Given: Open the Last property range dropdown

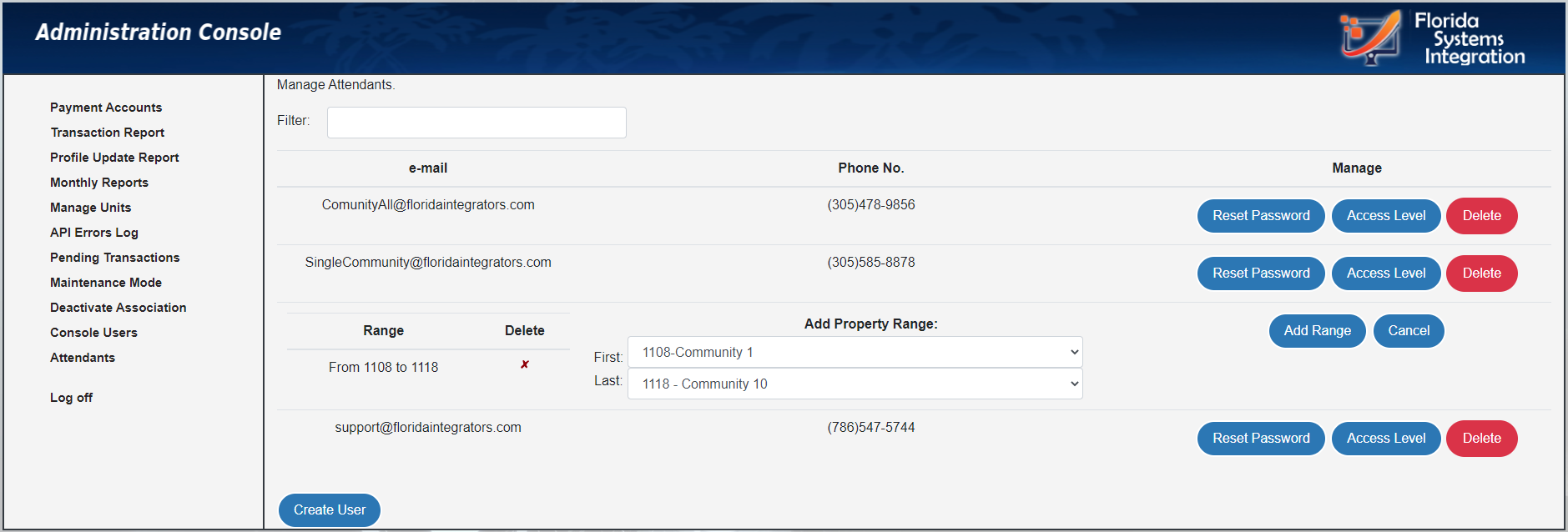Looking at the screenshot, I should pos(855,384).
